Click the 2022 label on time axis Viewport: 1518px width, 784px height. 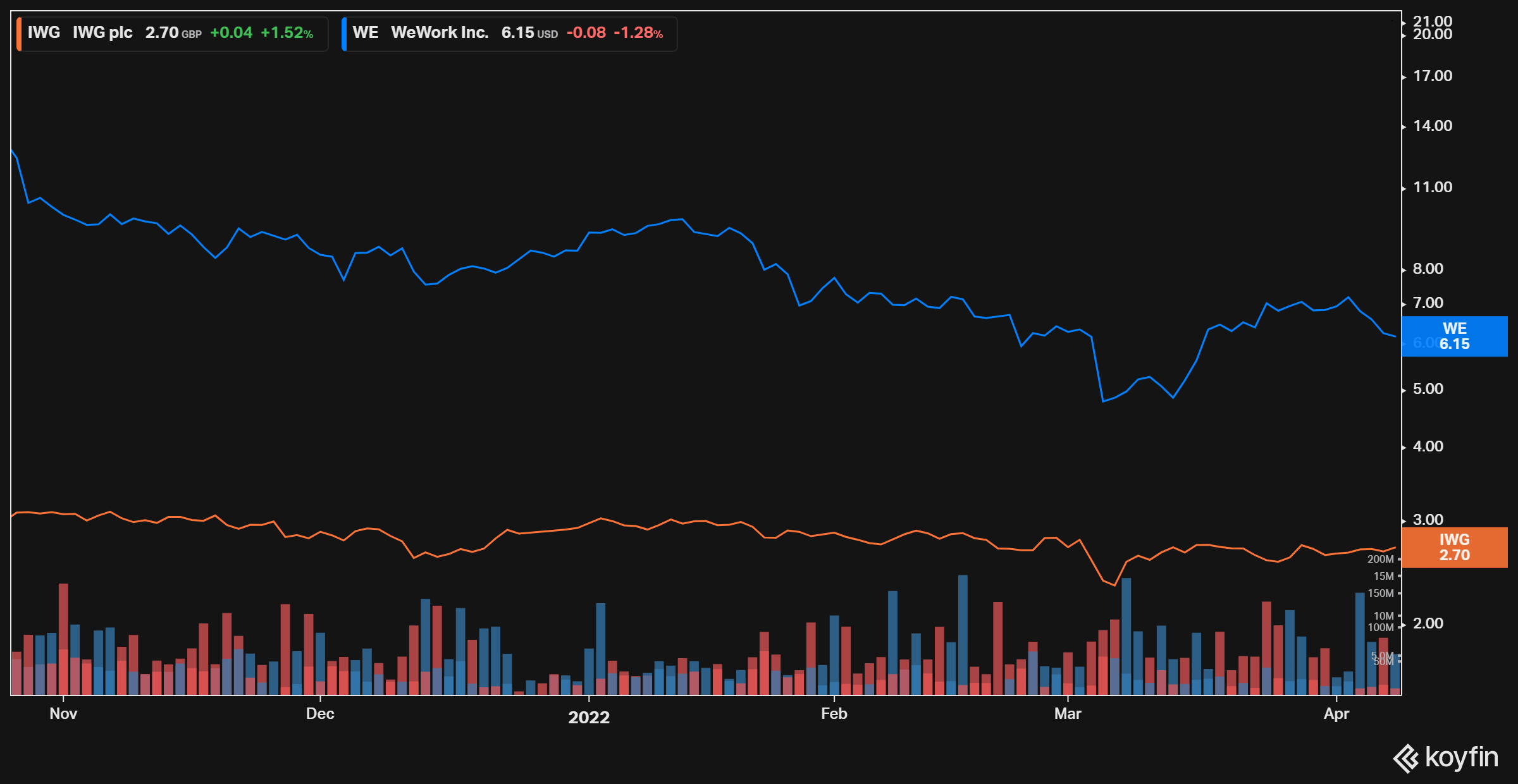pos(589,718)
